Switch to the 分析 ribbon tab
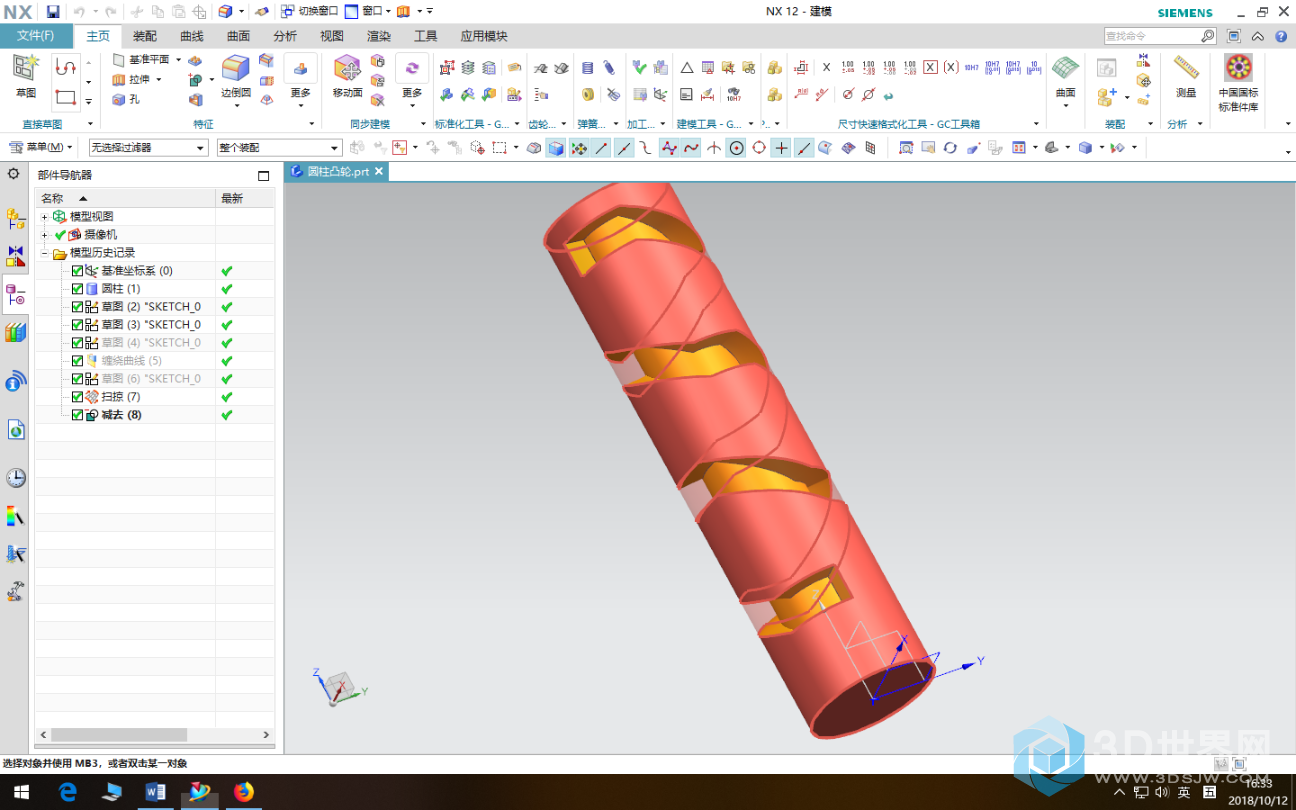Image resolution: width=1296 pixels, height=810 pixels. 285,36
